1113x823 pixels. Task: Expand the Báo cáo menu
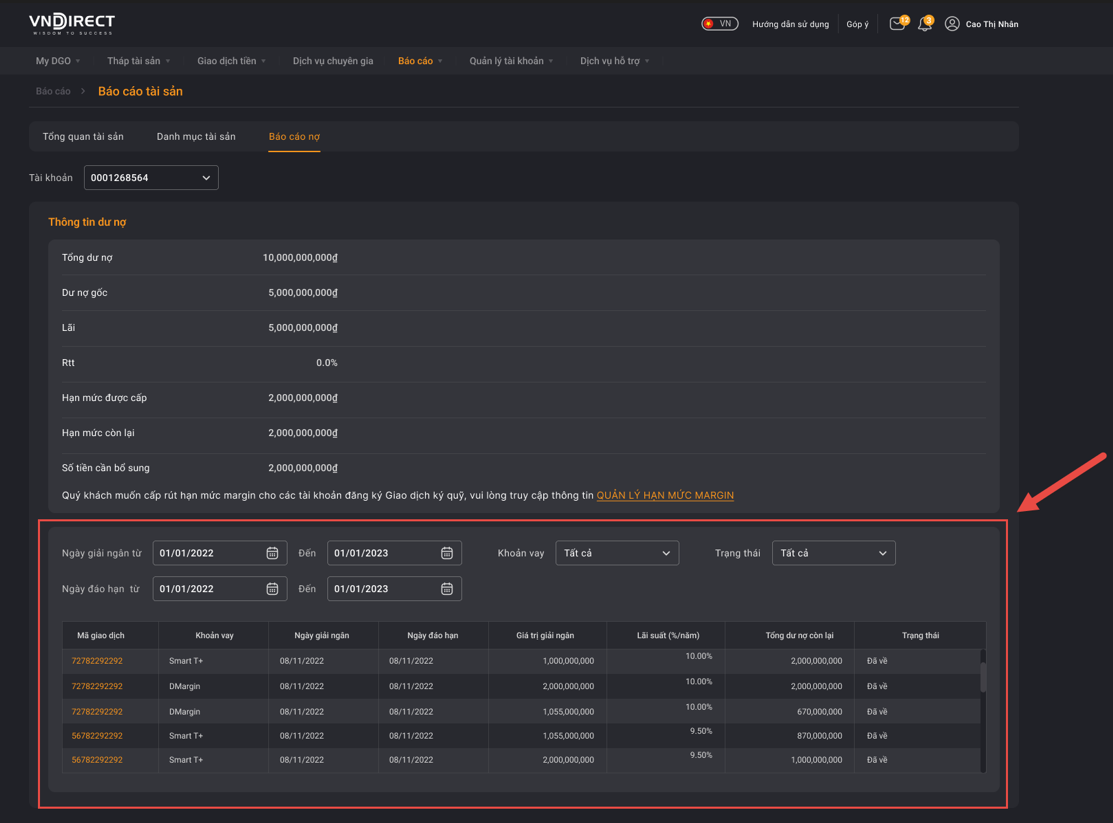(x=420, y=61)
